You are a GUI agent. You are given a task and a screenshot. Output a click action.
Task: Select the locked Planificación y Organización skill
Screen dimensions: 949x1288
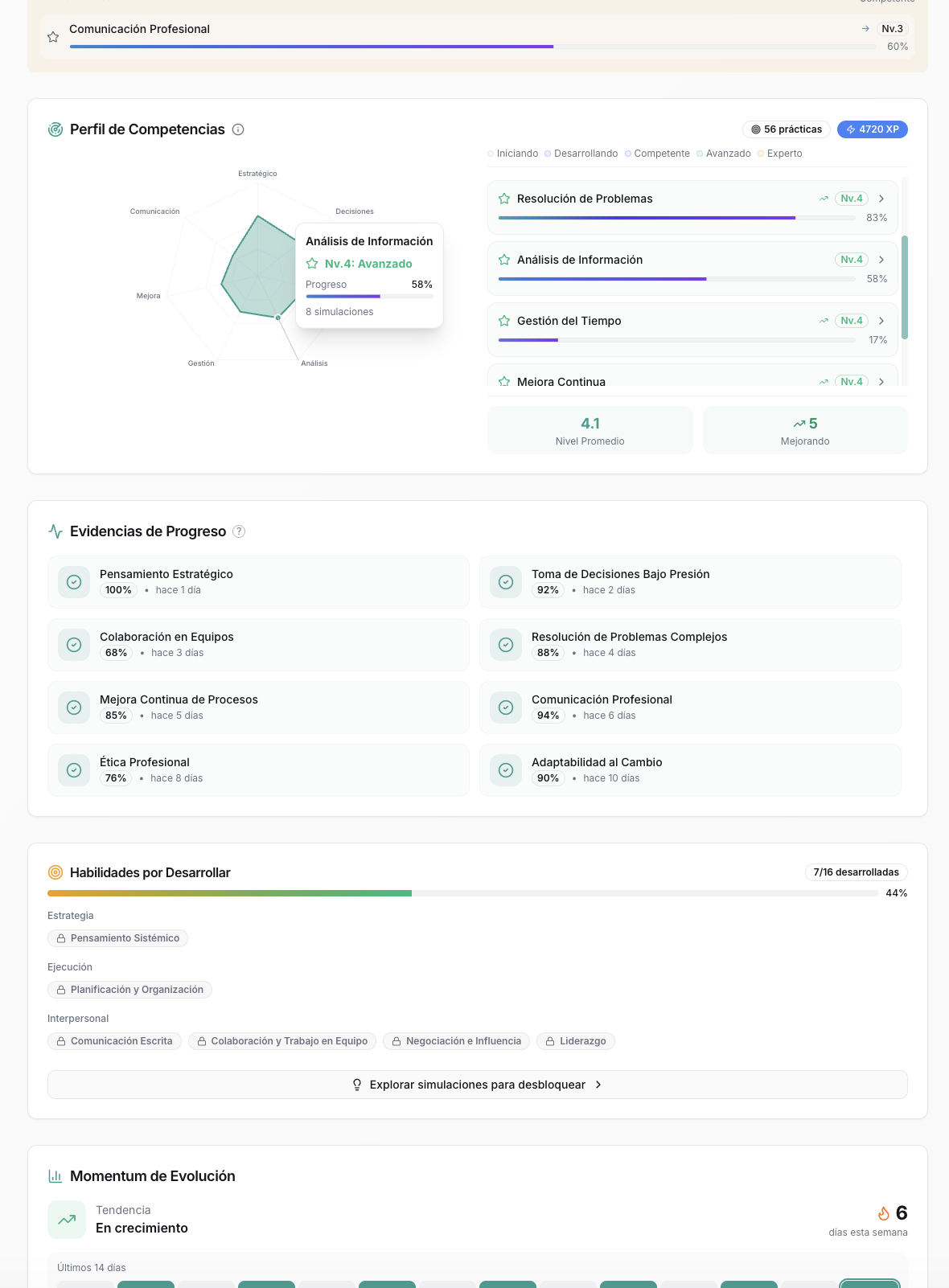click(x=129, y=990)
